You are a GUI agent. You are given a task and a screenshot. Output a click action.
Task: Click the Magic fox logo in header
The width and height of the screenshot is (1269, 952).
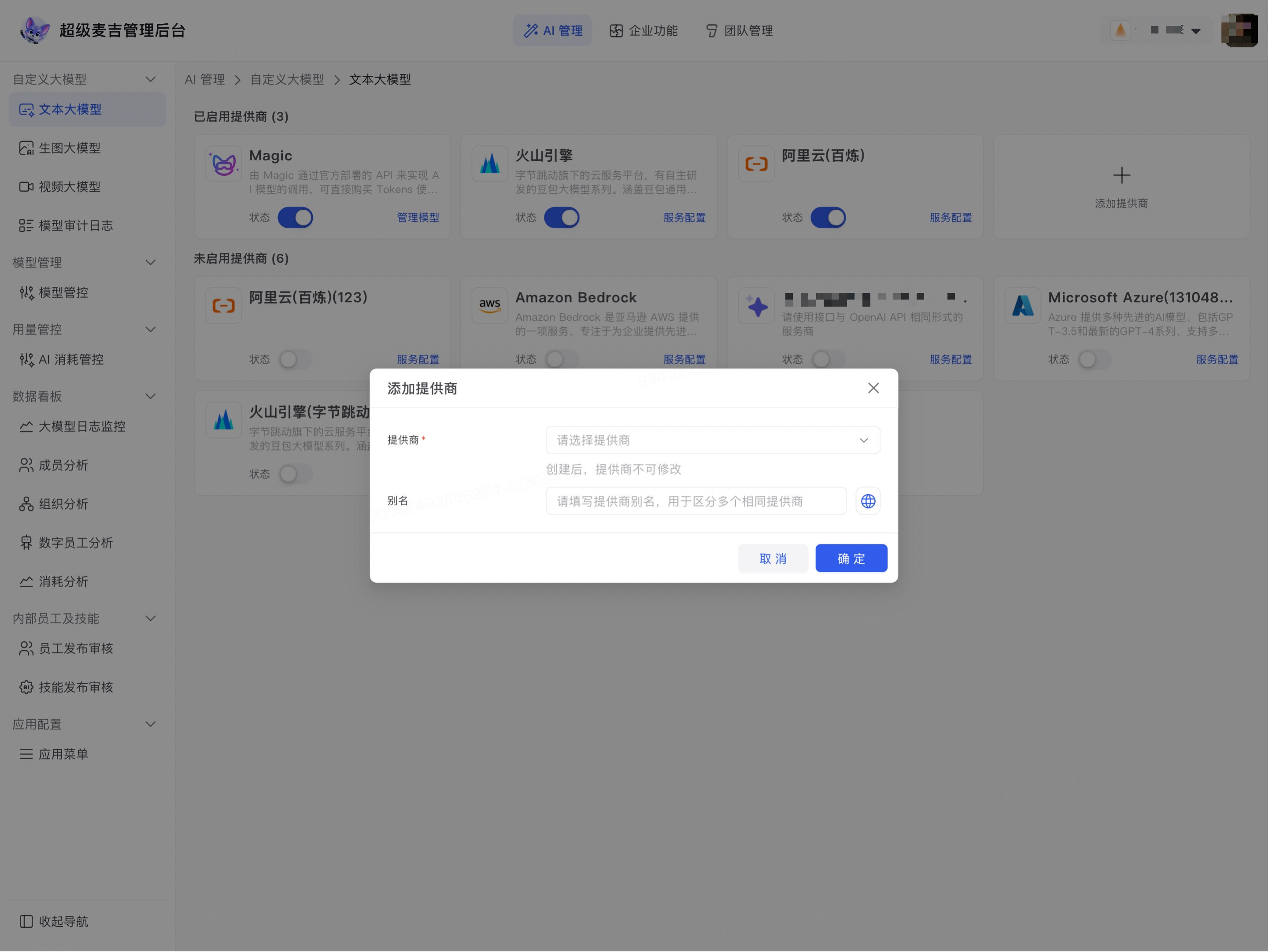coord(34,30)
